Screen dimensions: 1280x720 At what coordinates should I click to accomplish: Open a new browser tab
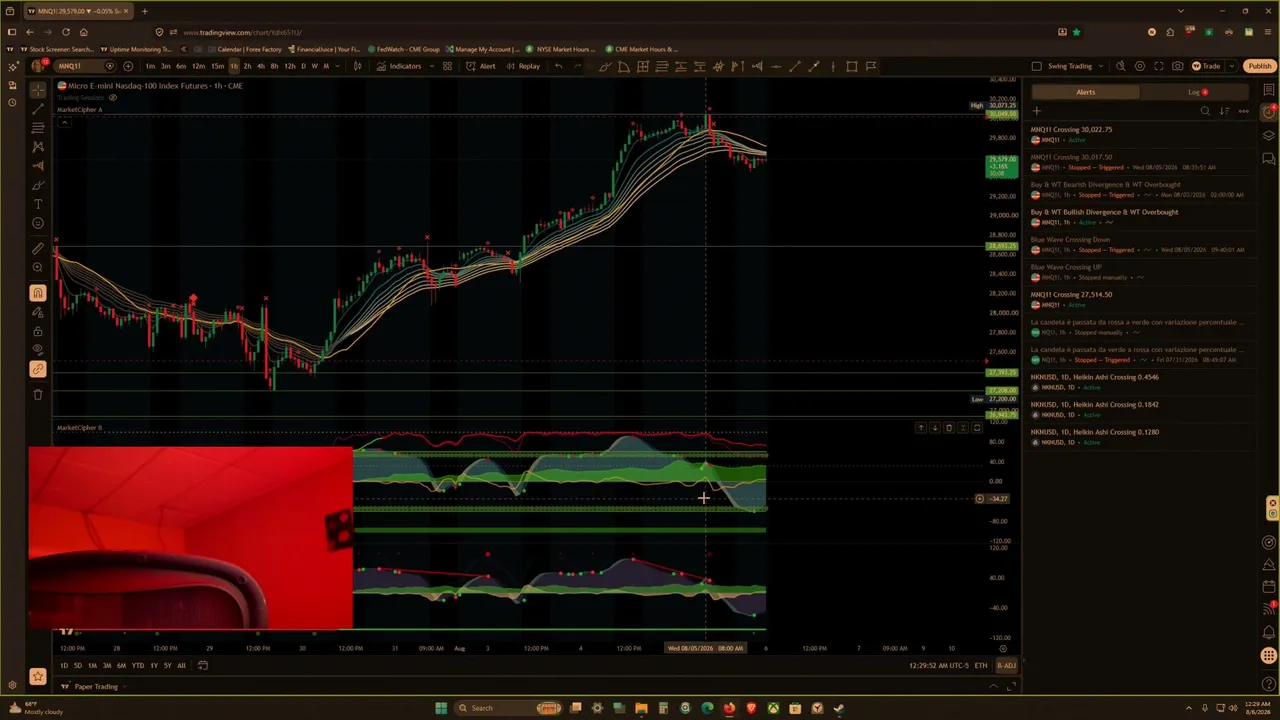tap(144, 11)
